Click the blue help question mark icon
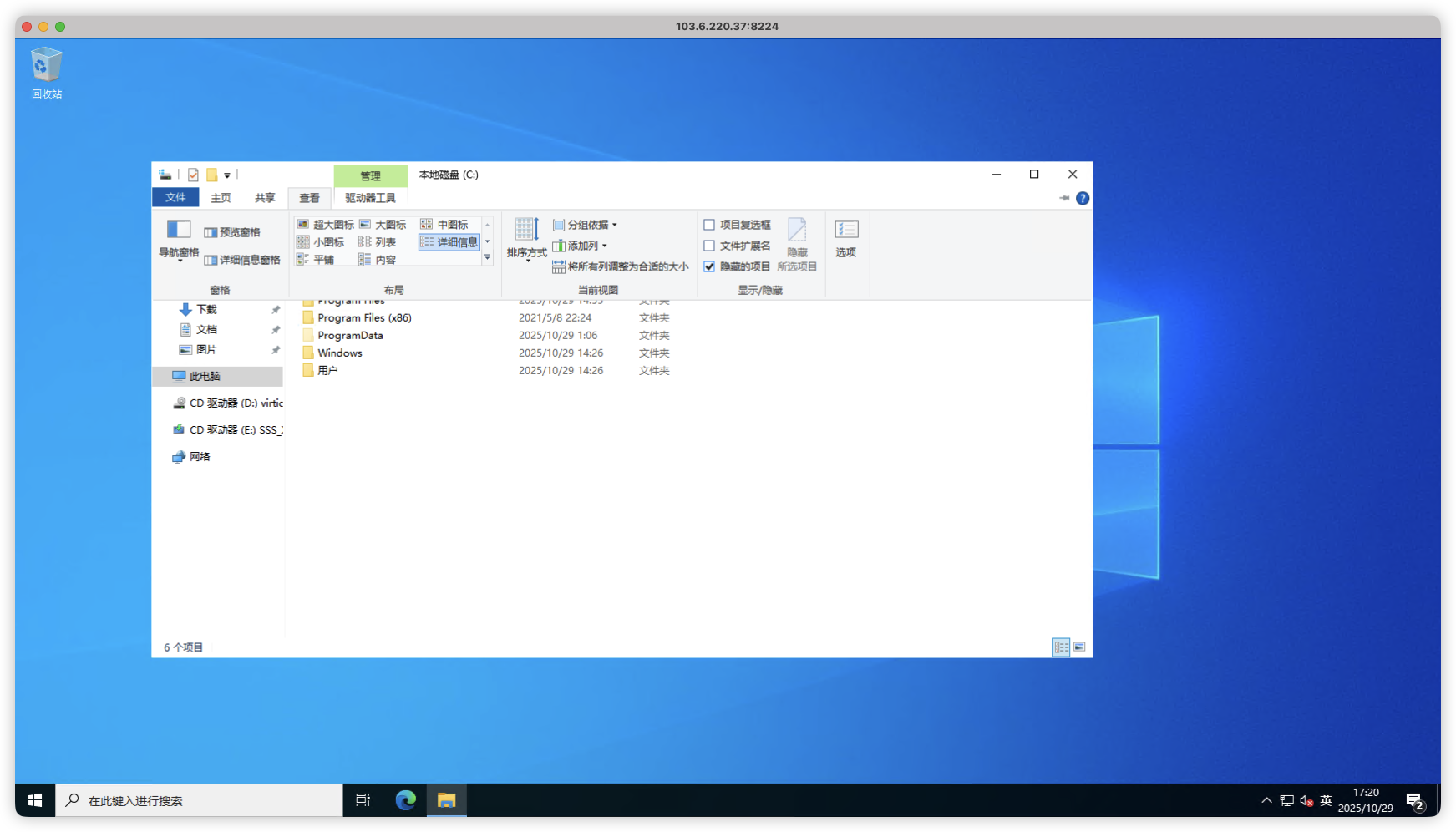The image size is (1456, 832). tap(1083, 198)
